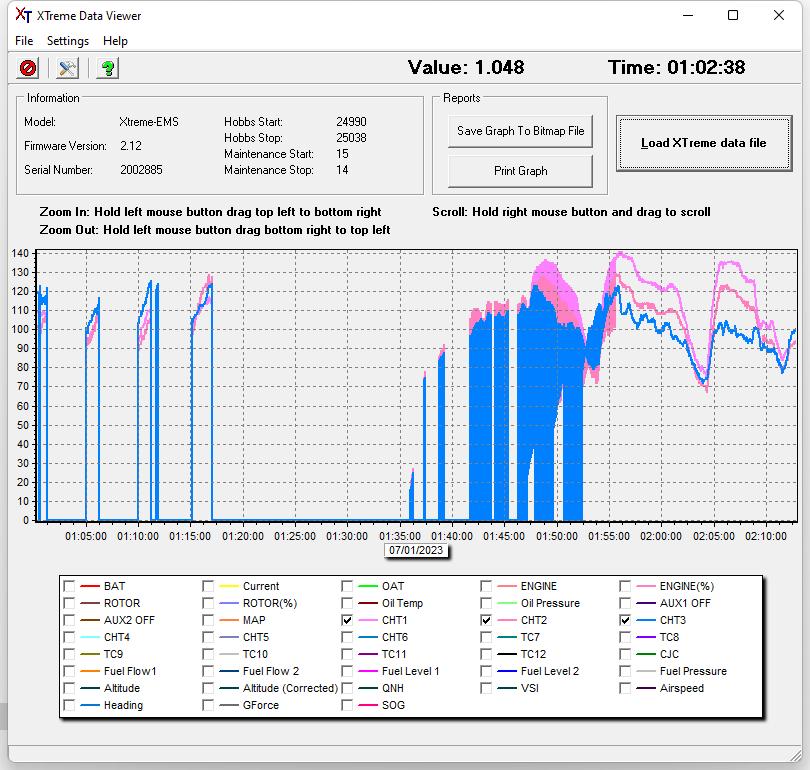Click the window resize grip corner
Viewport: 810px width, 770px height.
796,756
